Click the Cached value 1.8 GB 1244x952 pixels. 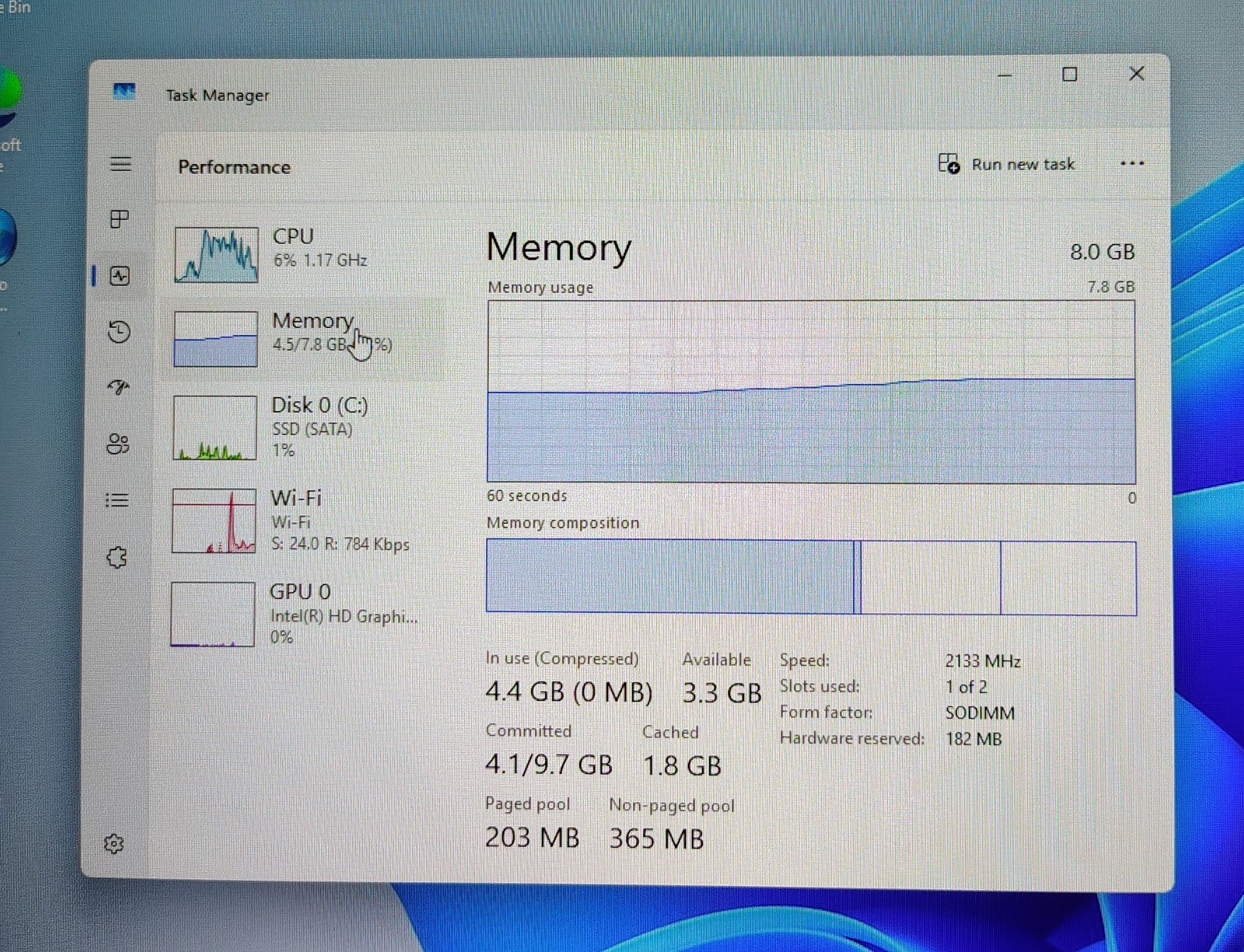[x=682, y=765]
